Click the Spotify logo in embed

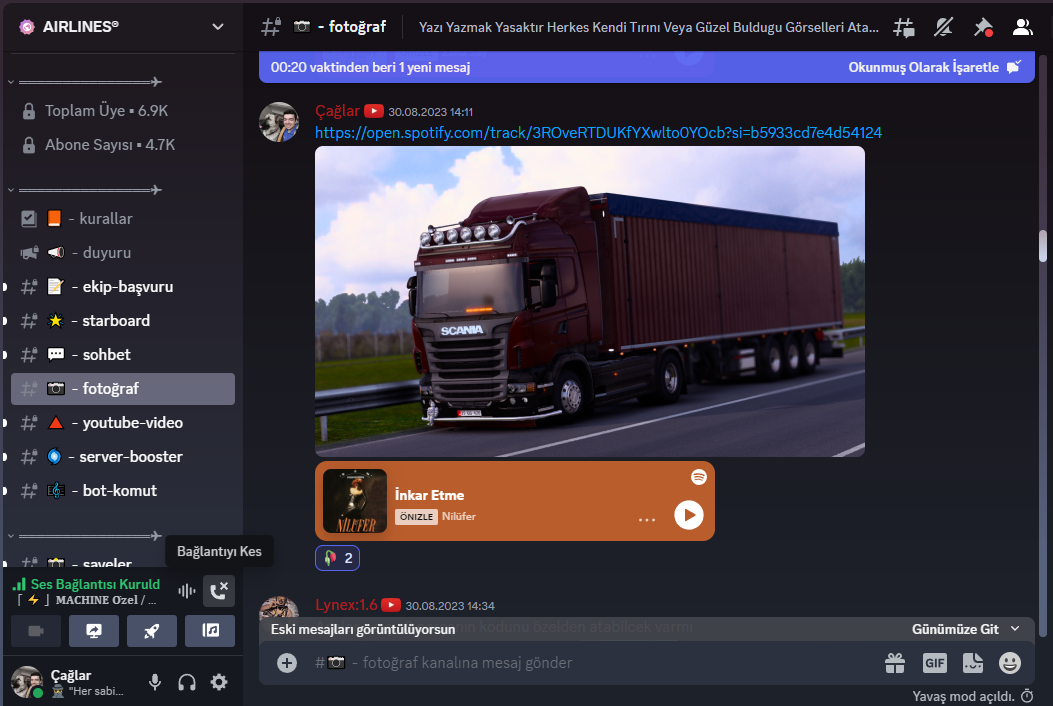[698, 477]
